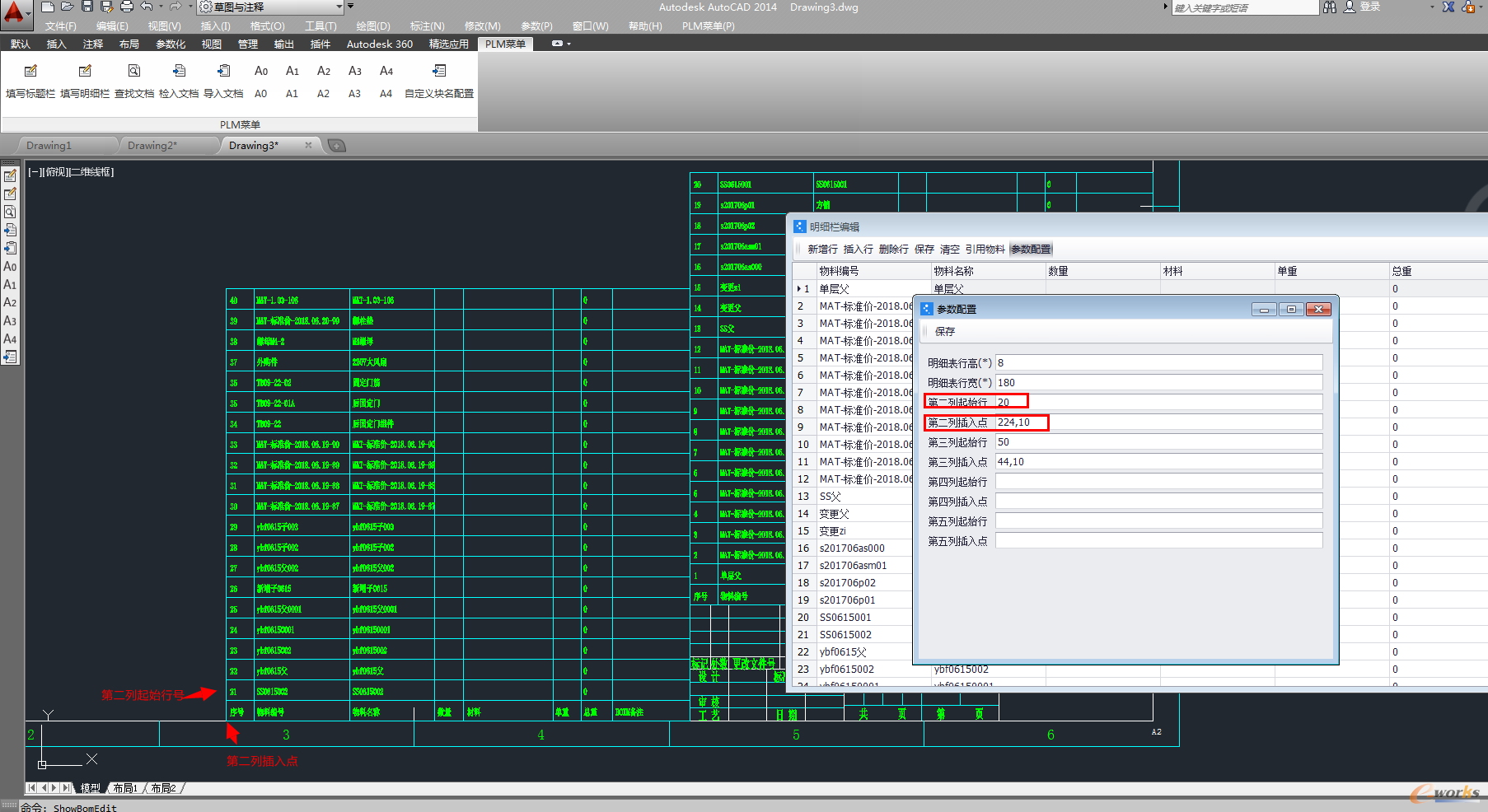Screen dimensions: 1488x812
Task: Switch to the Autodesk 360 ribbon tab
Action: [x=379, y=44]
